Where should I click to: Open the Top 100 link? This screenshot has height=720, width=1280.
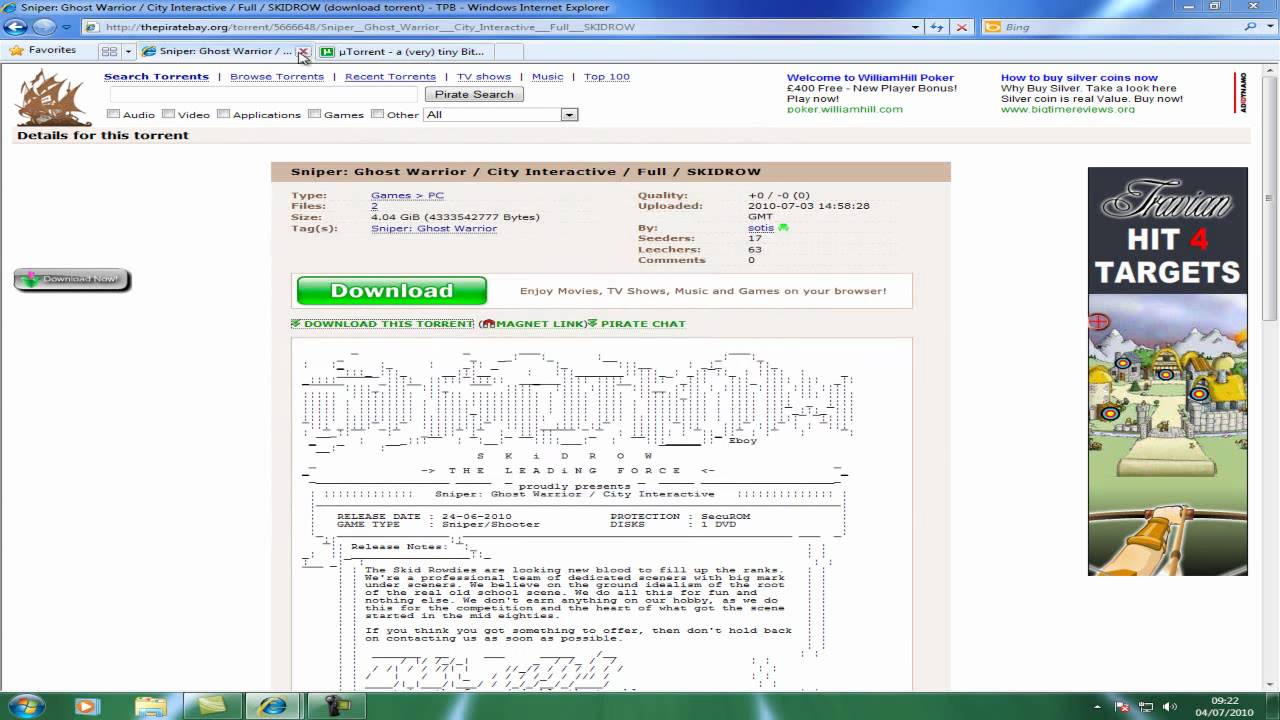pyautogui.click(x=607, y=77)
